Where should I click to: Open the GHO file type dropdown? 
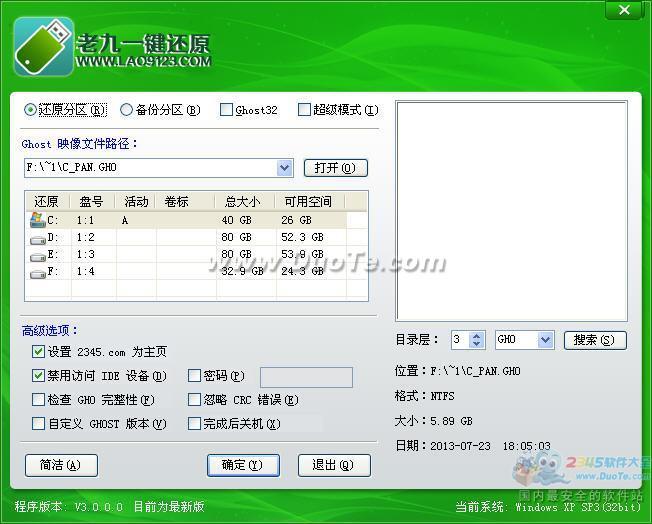(x=545, y=340)
